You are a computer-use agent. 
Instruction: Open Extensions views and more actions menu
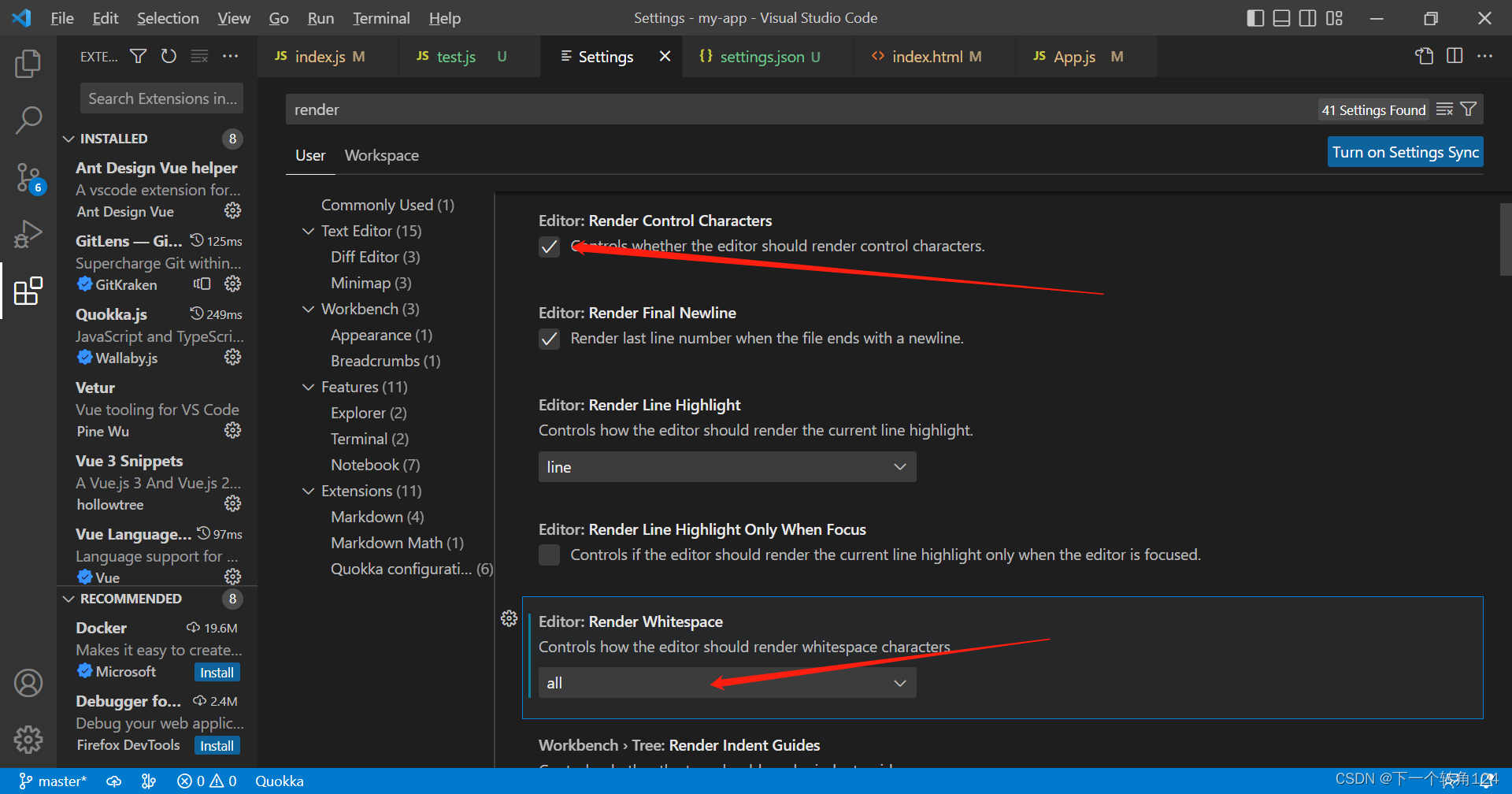[x=230, y=56]
